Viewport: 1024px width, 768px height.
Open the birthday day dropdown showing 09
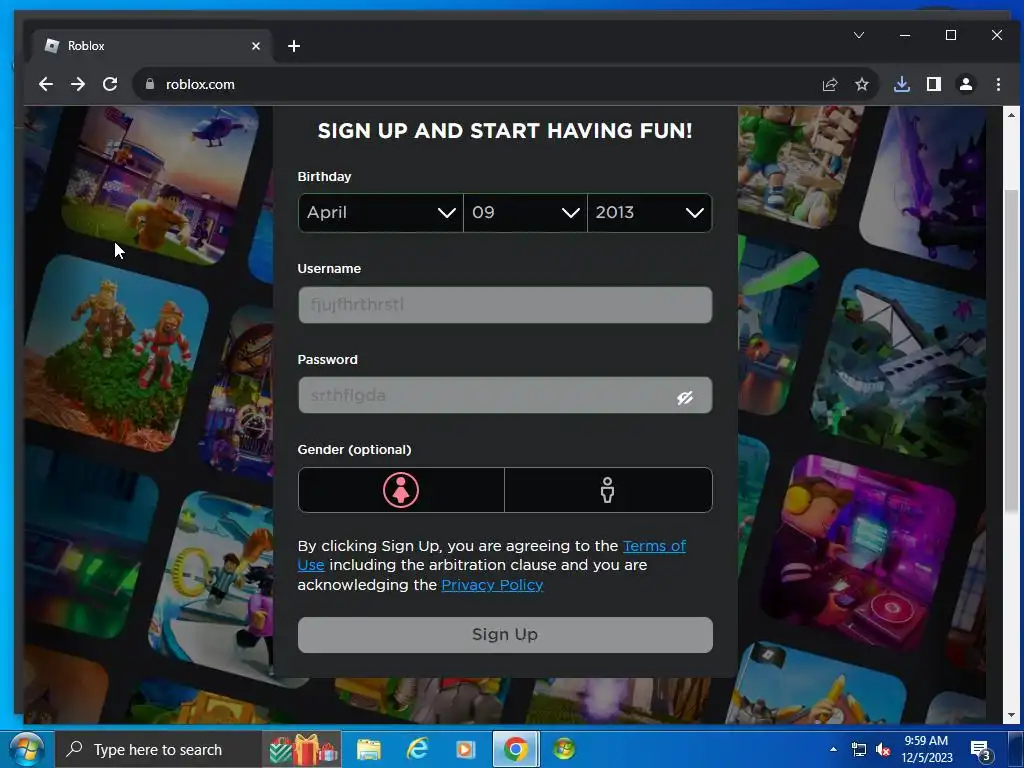point(525,213)
